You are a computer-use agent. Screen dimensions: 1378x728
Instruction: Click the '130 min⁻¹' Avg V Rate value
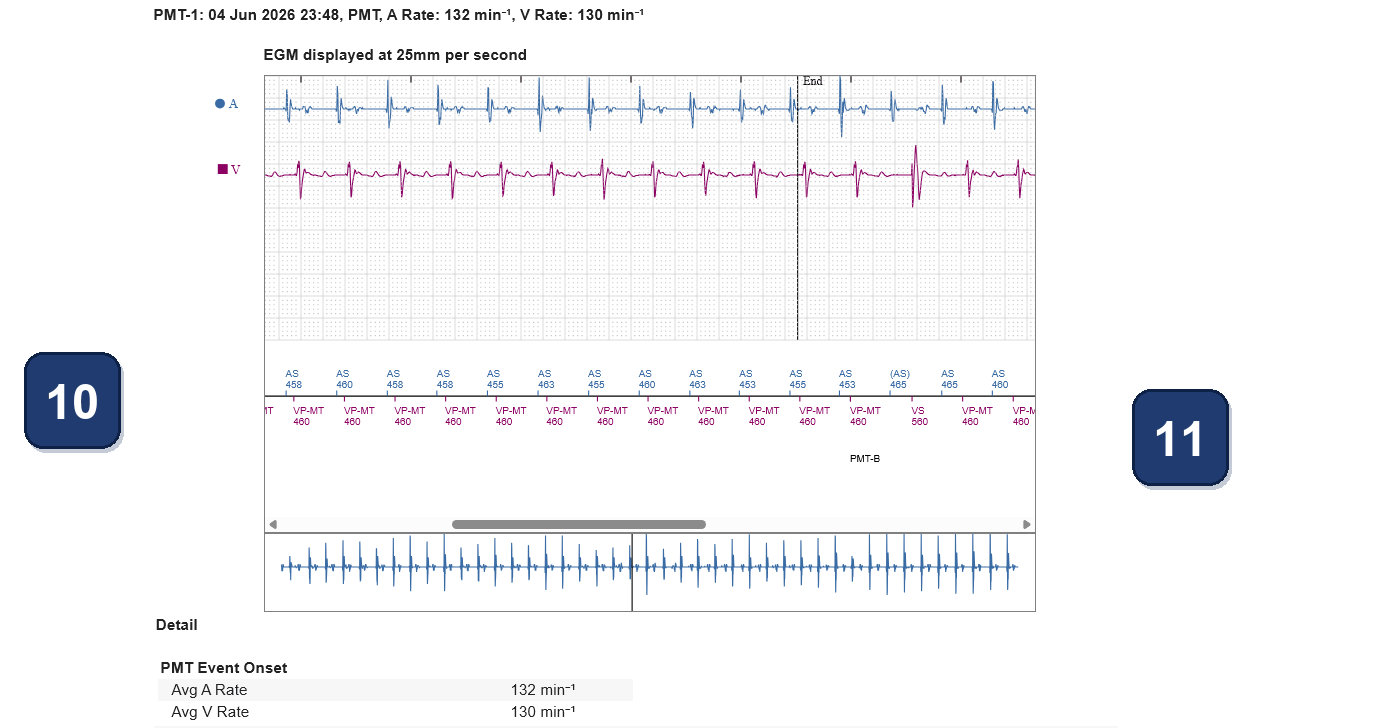(x=543, y=712)
